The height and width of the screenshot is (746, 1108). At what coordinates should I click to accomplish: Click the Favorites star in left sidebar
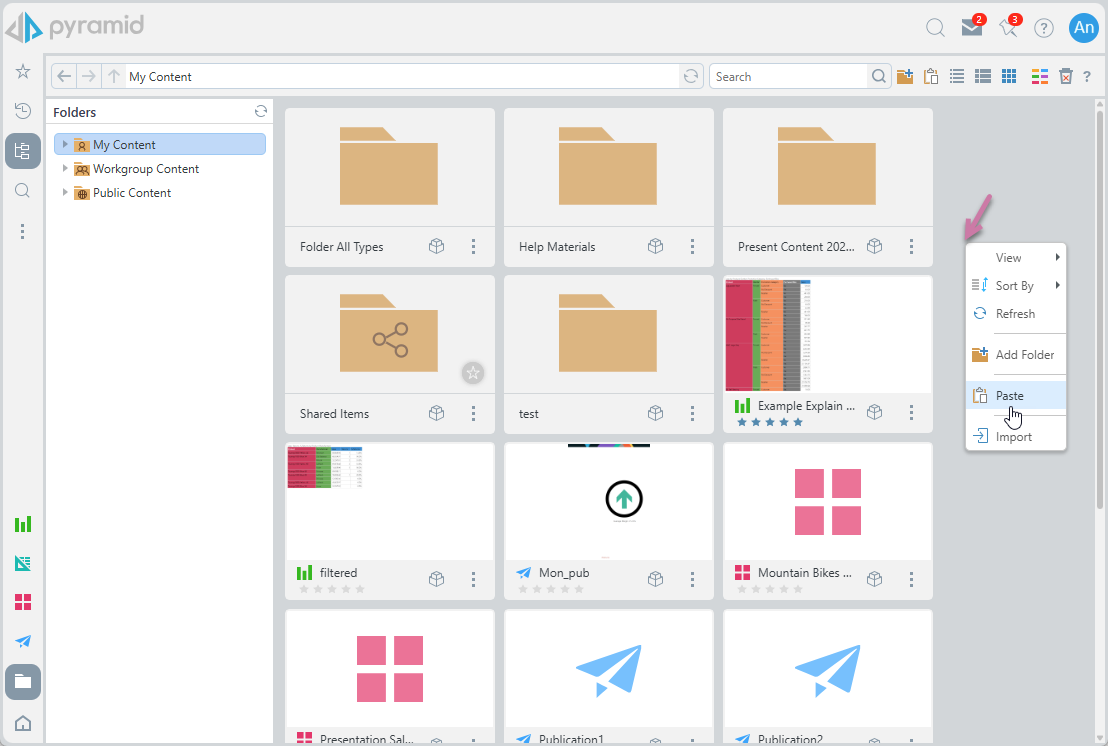point(23,72)
